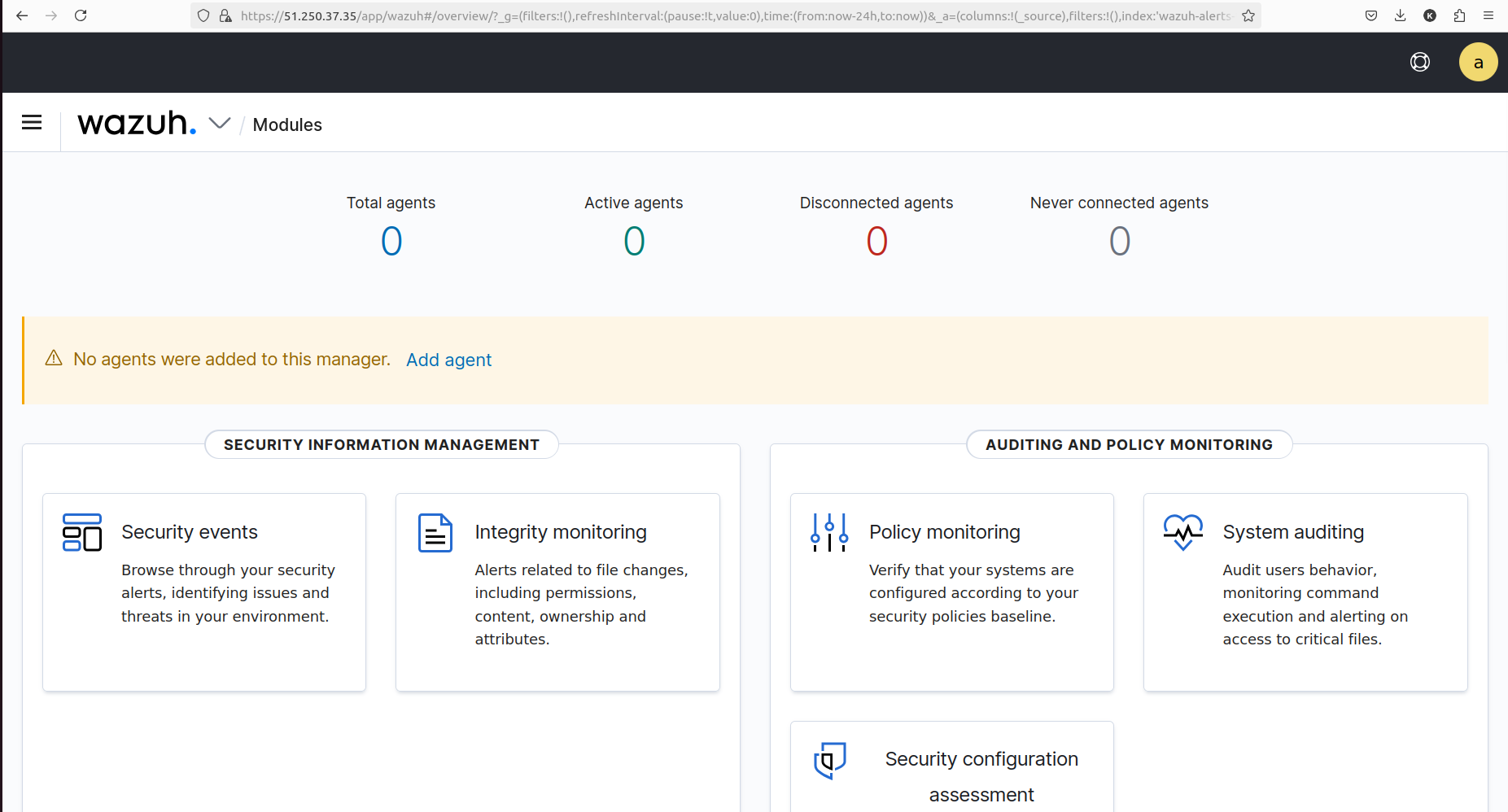Click the Total agents count
Viewport: 1508px width, 812px height.
click(x=391, y=241)
